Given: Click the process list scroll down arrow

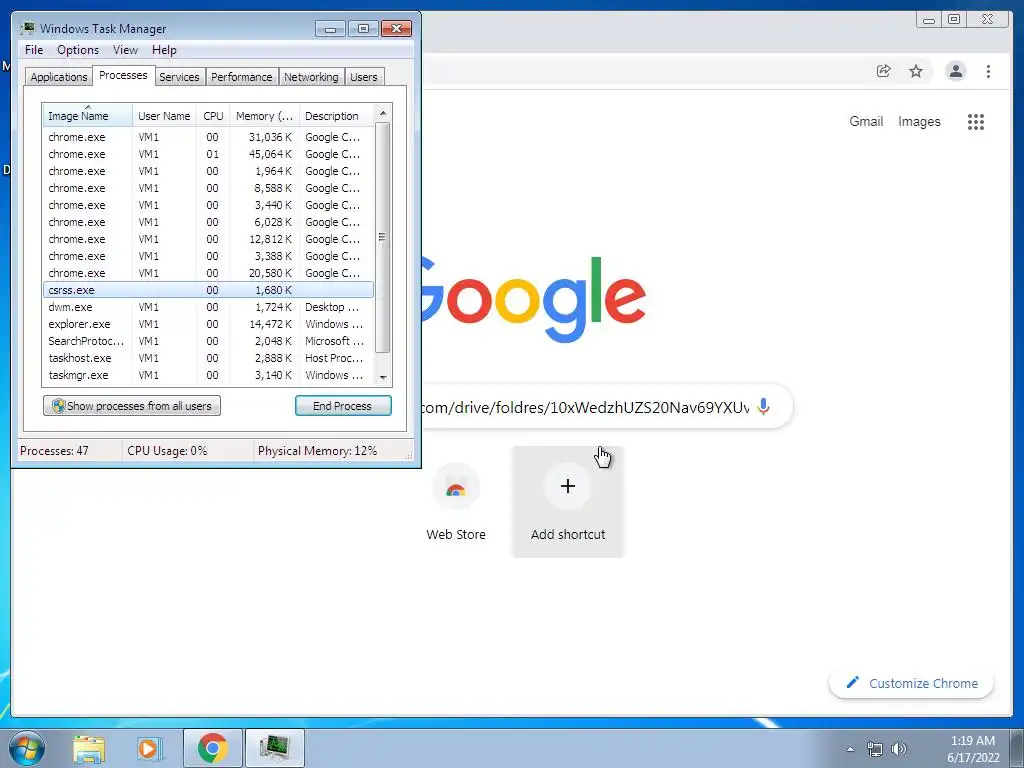Looking at the screenshot, I should [383, 377].
